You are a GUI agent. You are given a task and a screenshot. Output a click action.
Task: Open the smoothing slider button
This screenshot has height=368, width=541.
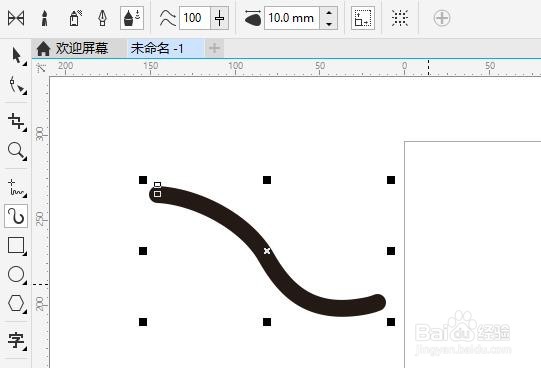(219, 18)
